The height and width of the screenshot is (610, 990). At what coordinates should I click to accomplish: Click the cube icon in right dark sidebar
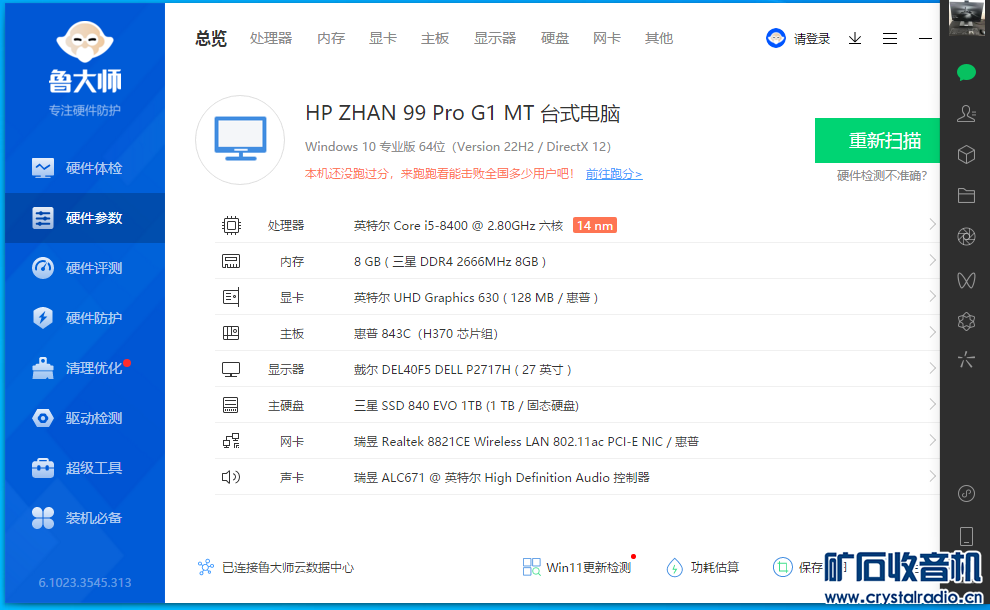966,155
